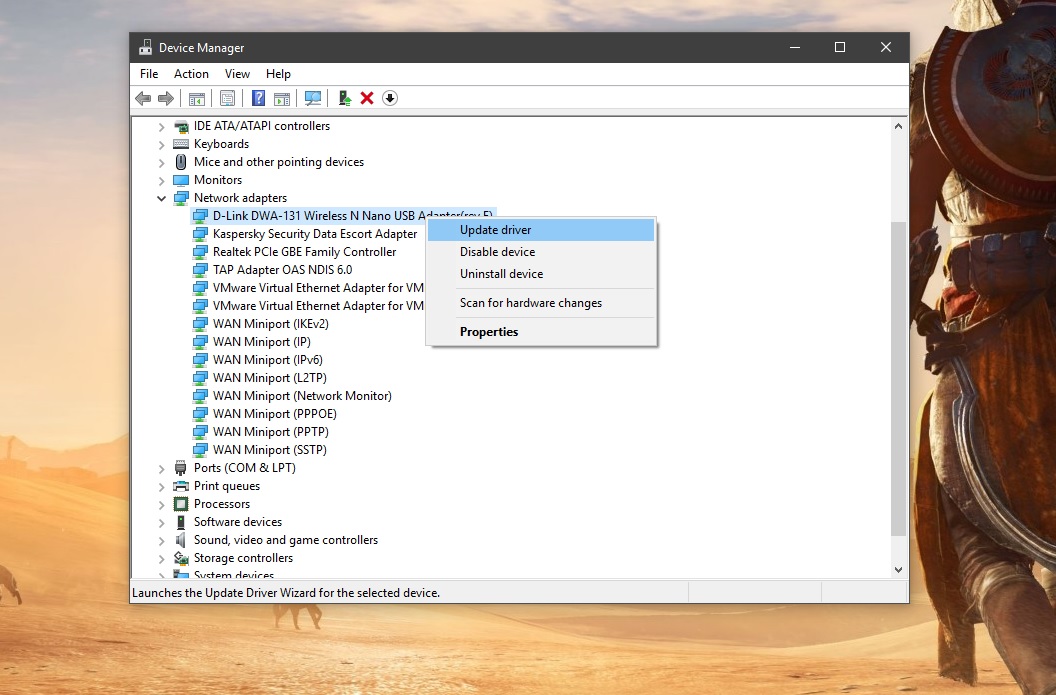The image size is (1056, 695).
Task: Select WAN Miniport (L2TP)
Action: tap(269, 378)
